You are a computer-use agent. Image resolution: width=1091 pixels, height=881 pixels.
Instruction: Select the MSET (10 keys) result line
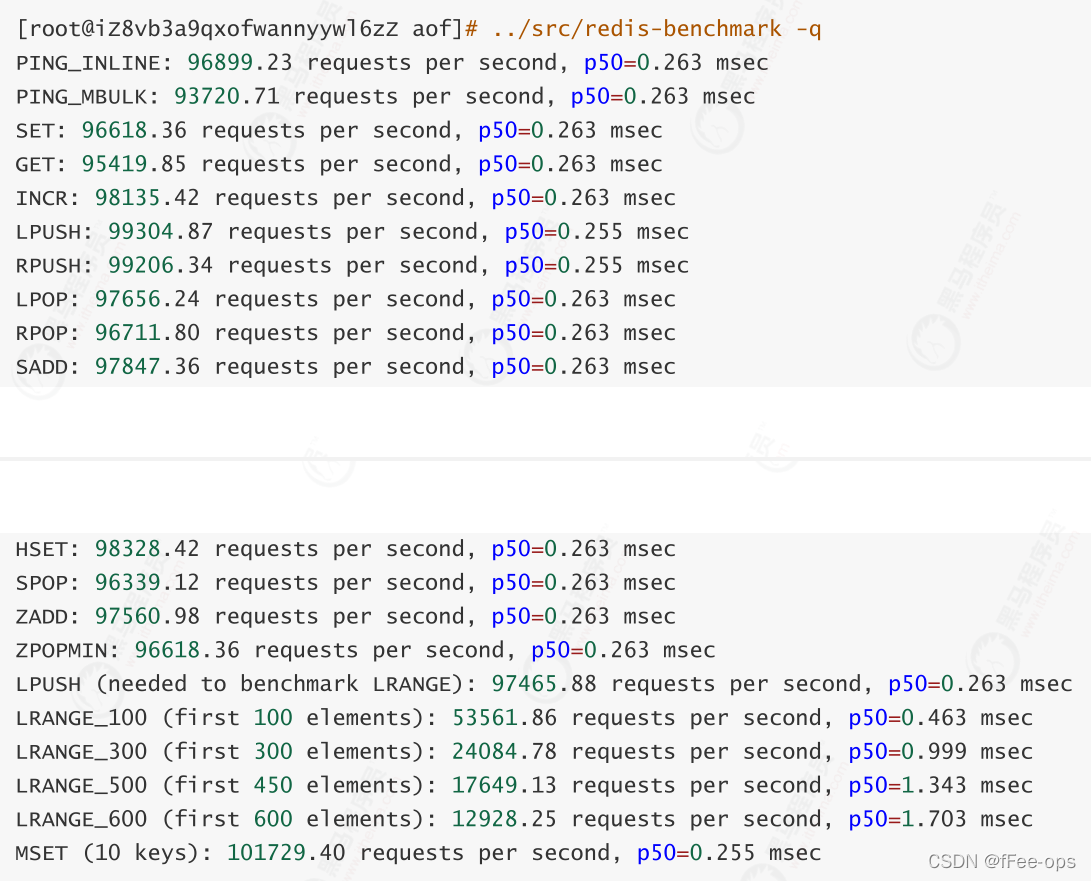click(419, 853)
